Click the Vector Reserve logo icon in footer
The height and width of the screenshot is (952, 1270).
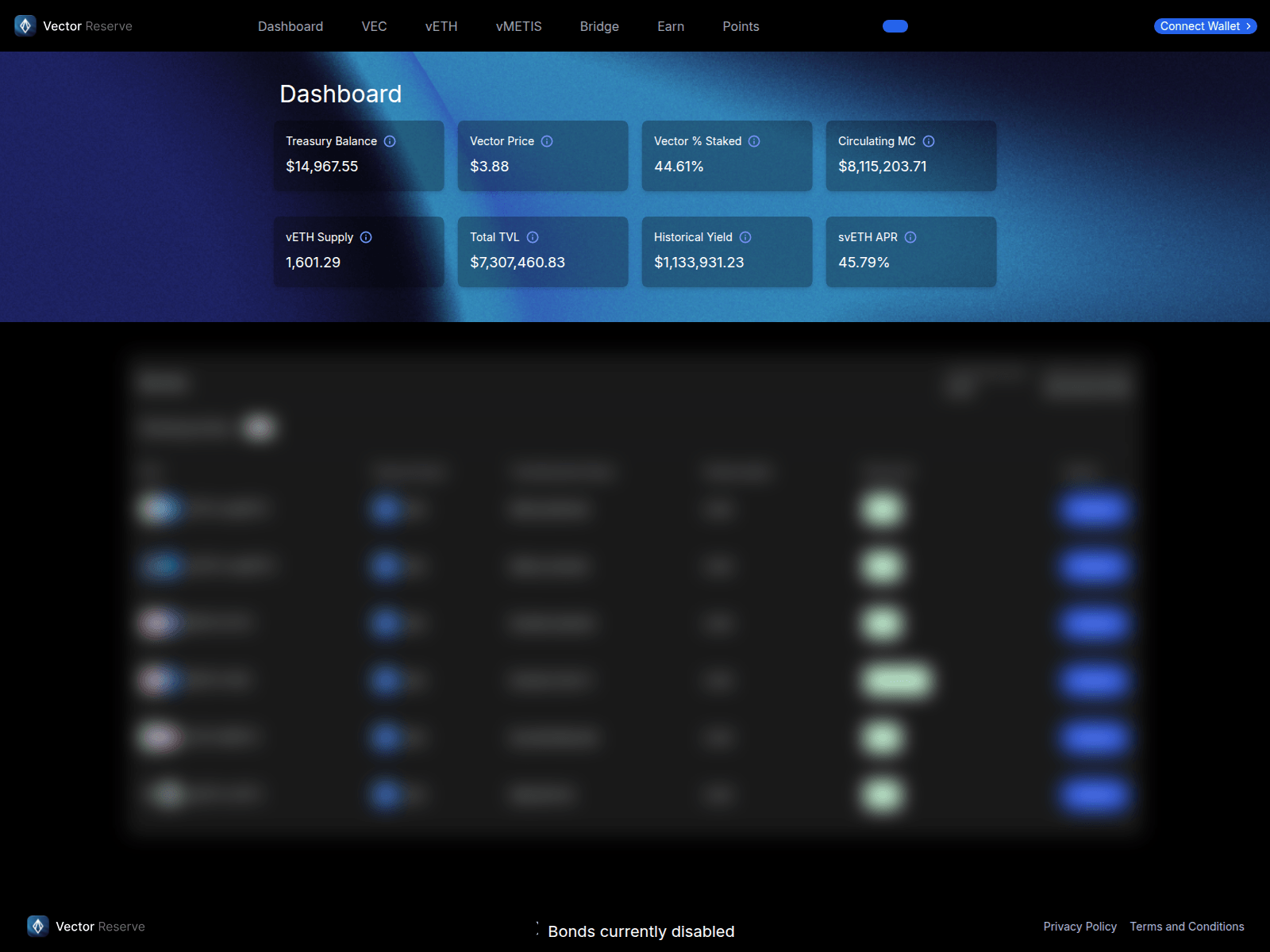point(38,926)
